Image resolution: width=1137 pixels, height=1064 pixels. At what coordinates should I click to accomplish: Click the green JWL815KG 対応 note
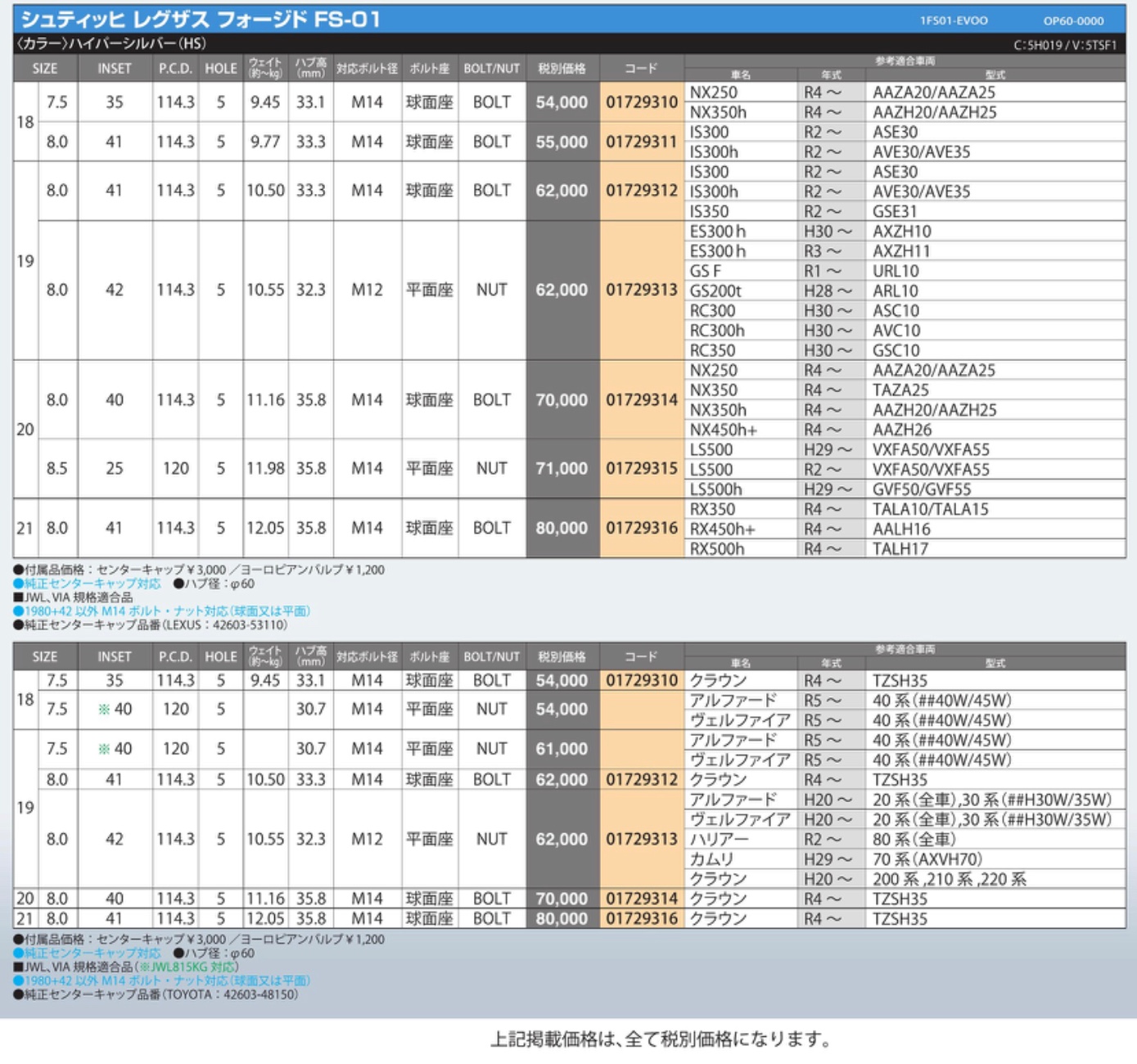(x=188, y=967)
